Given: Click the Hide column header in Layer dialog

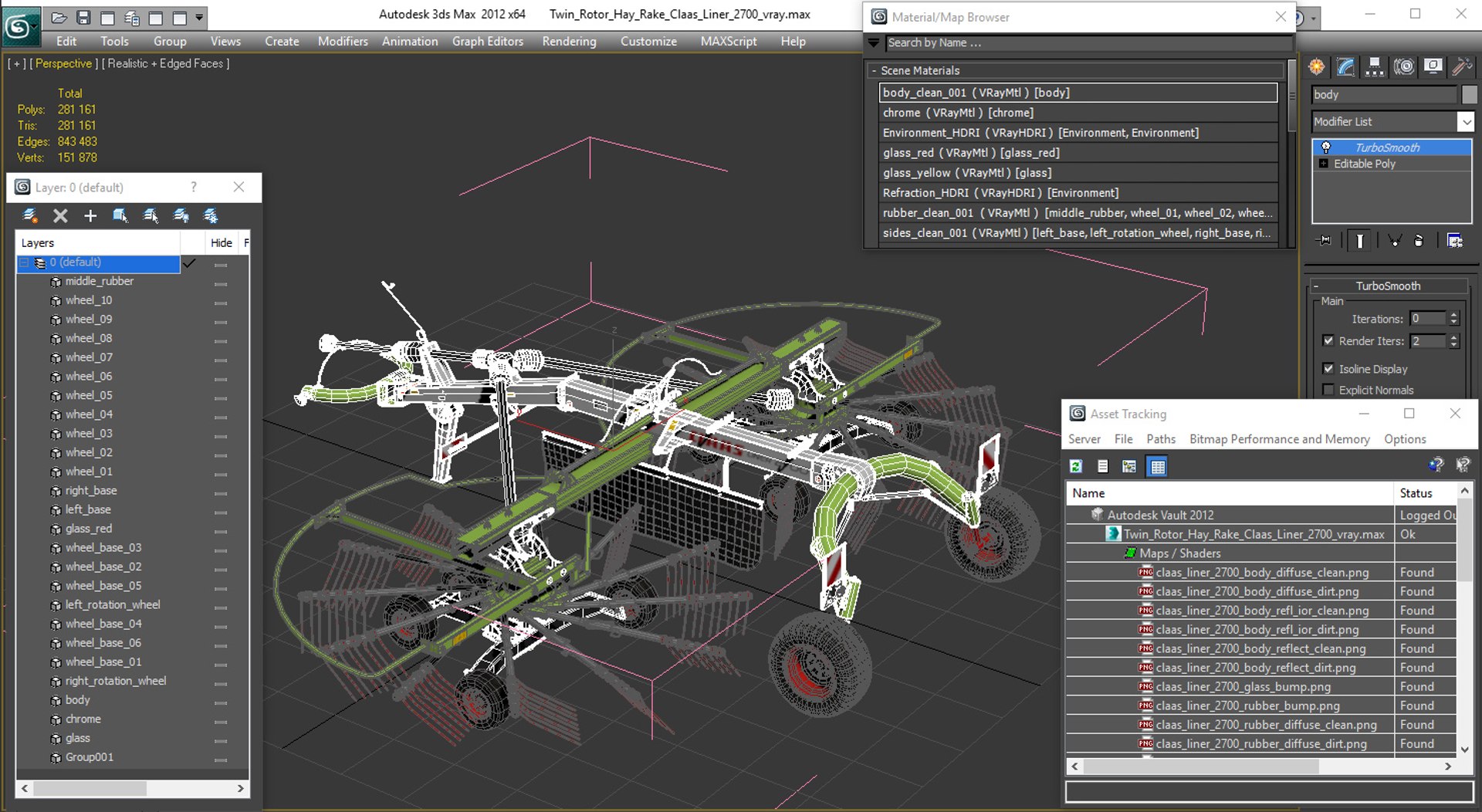Looking at the screenshot, I should (222, 243).
